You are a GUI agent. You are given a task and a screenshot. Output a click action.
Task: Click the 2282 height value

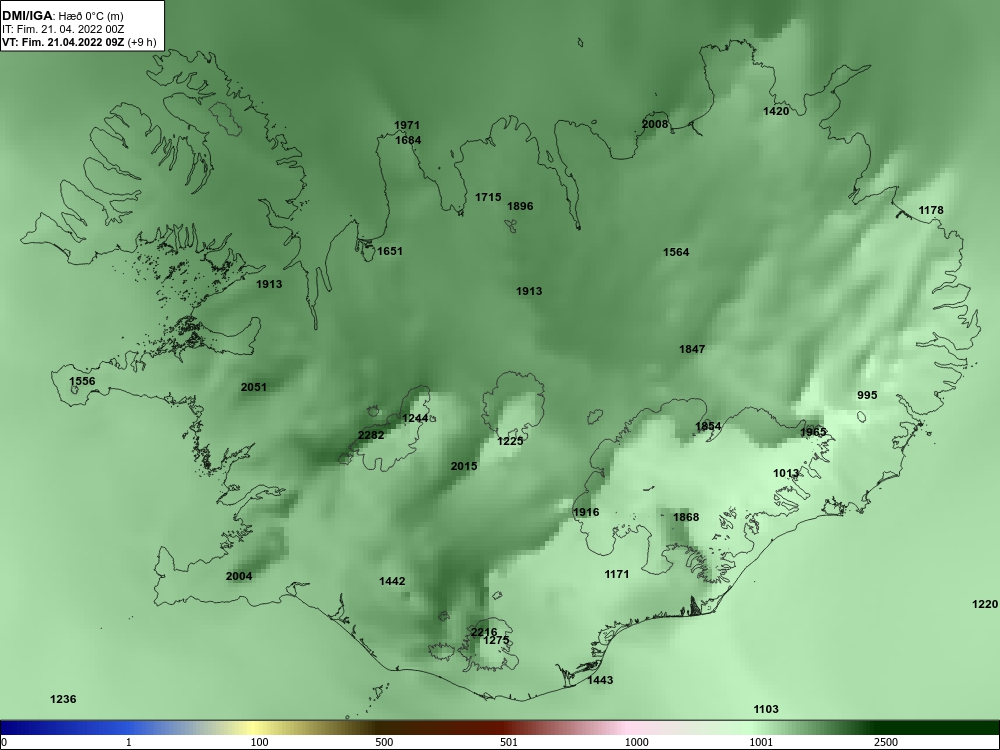(371, 436)
